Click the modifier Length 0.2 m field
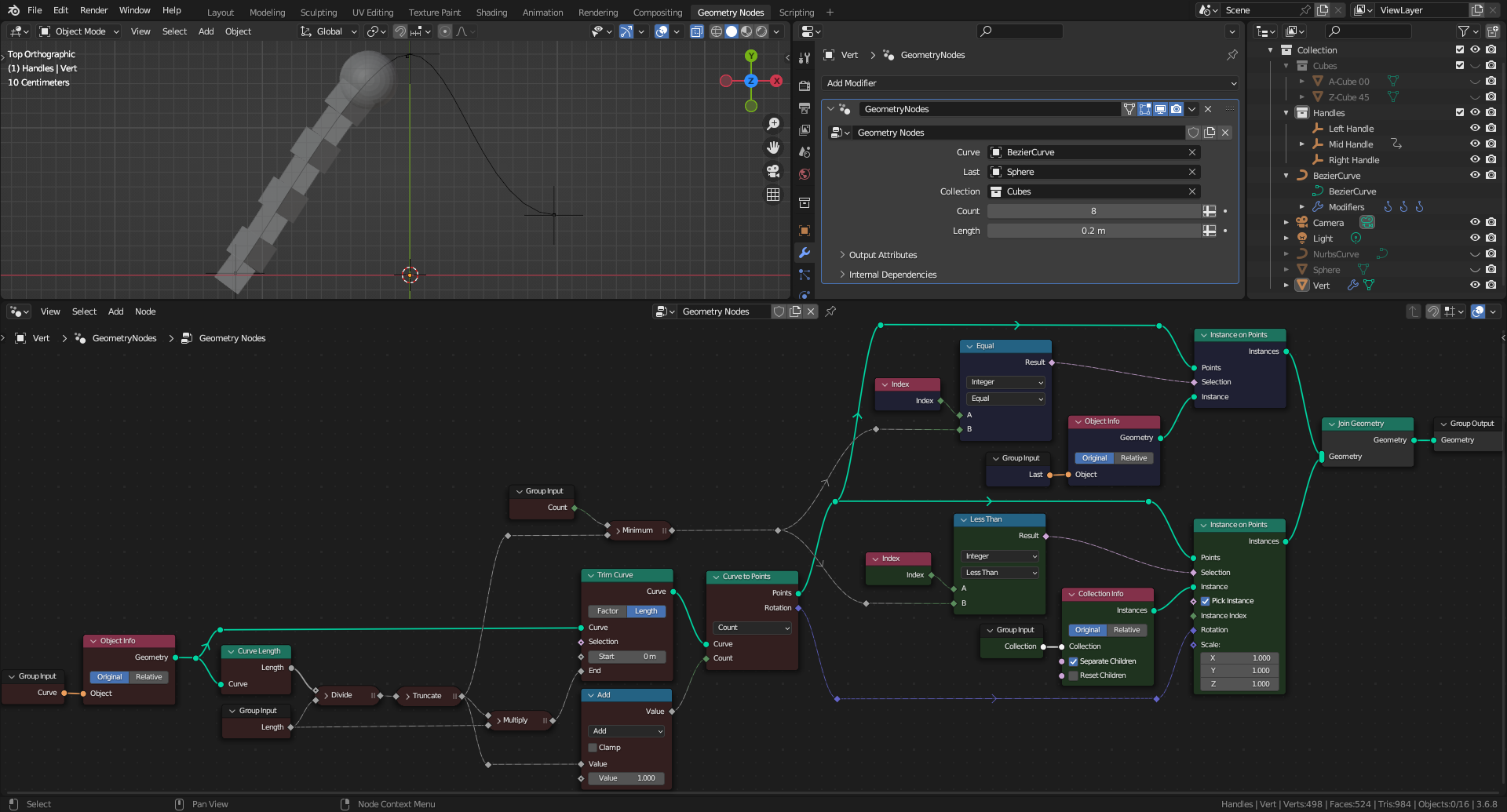This screenshot has height=812, width=1507. (x=1093, y=231)
